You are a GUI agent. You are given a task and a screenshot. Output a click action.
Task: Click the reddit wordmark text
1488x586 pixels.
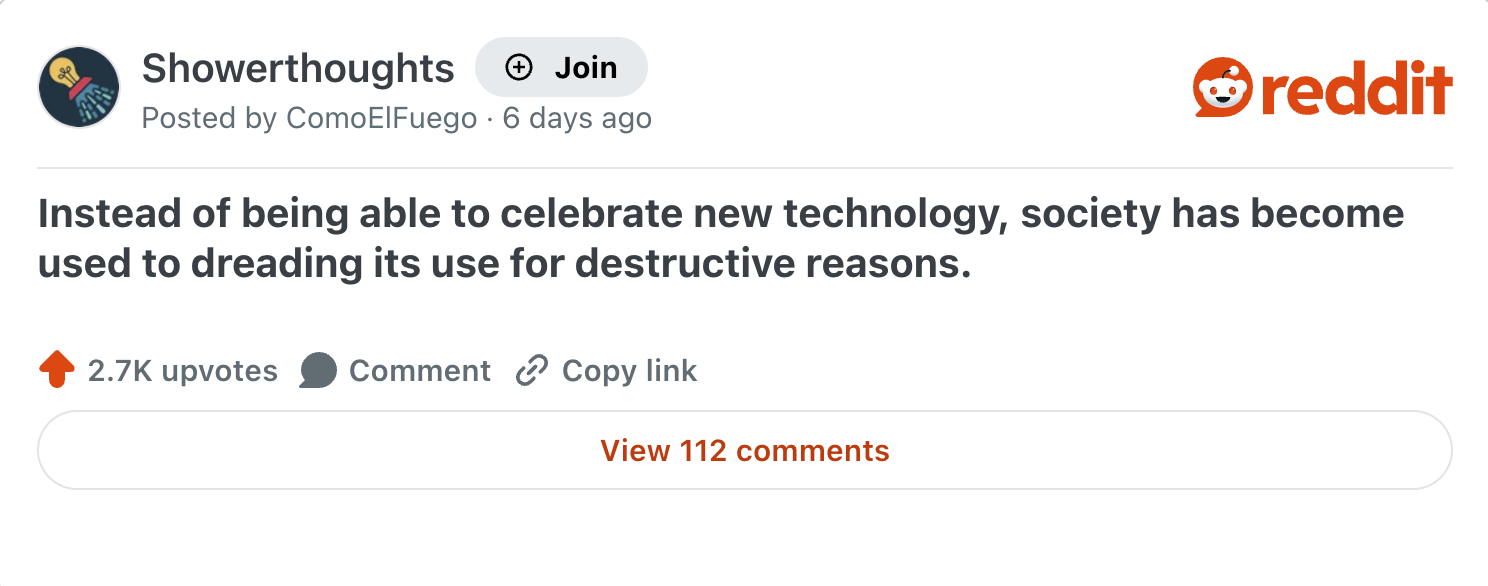point(1355,90)
